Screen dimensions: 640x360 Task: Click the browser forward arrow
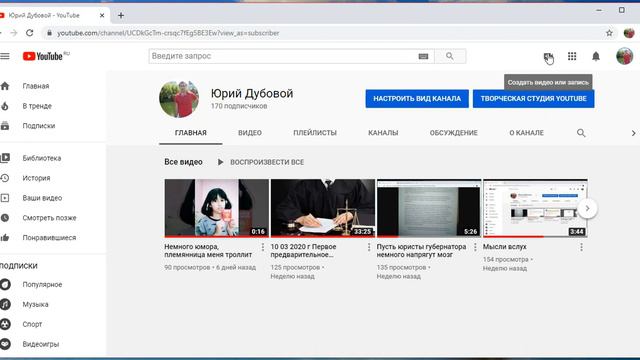pyautogui.click(x=14, y=33)
